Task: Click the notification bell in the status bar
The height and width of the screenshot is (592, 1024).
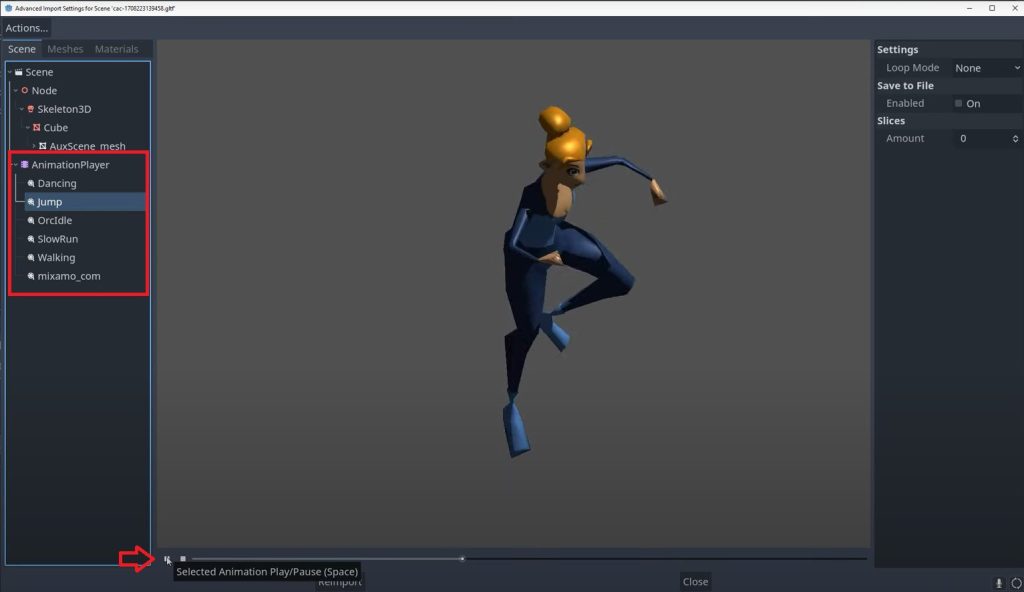Action: 998,581
